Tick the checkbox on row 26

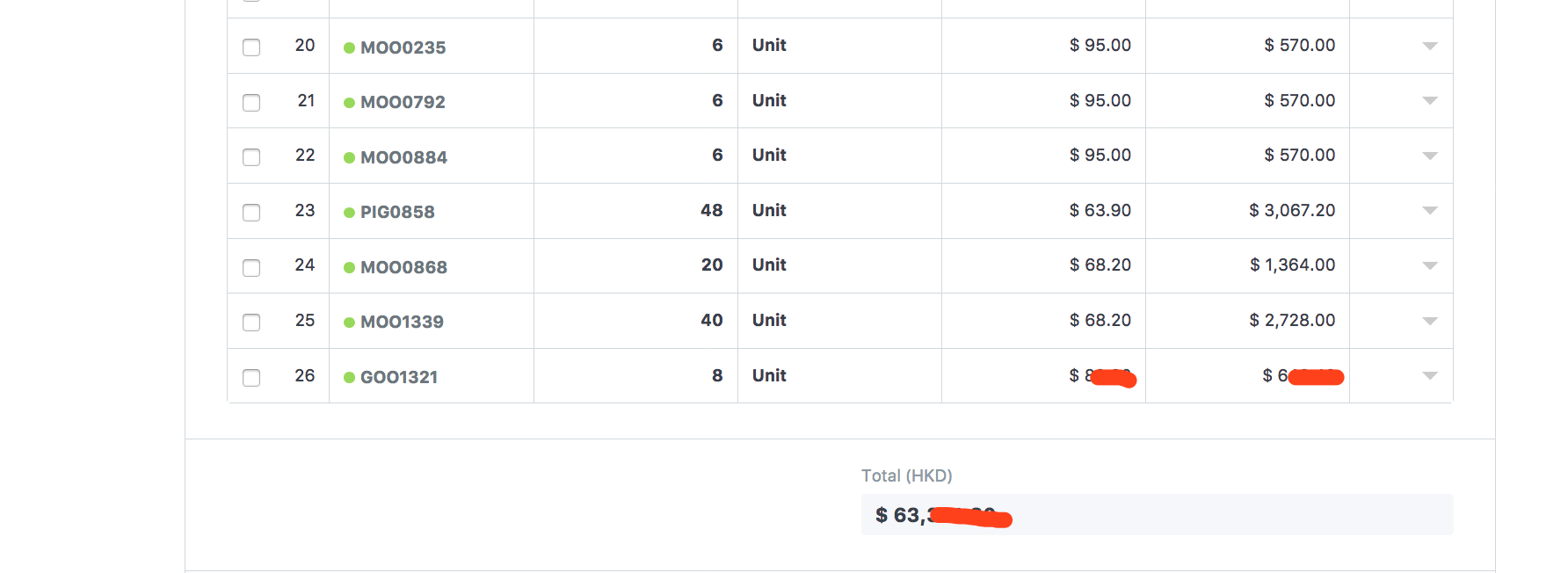[251, 377]
